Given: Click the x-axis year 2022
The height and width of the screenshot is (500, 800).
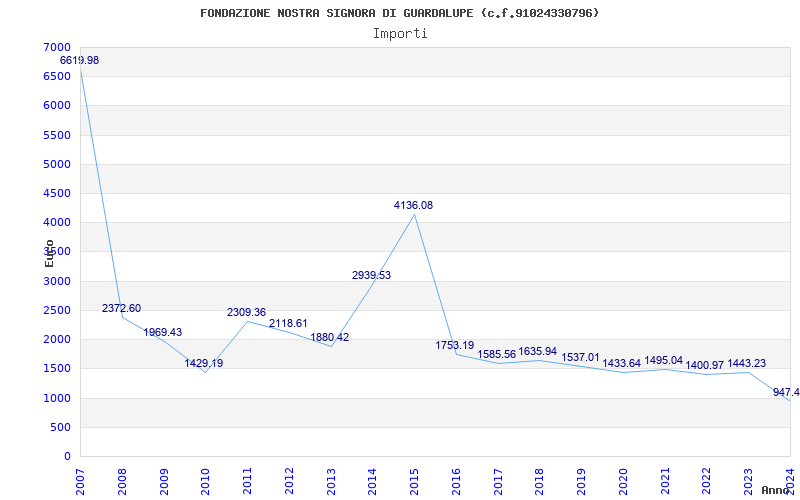Looking at the screenshot, I should click(x=707, y=482).
